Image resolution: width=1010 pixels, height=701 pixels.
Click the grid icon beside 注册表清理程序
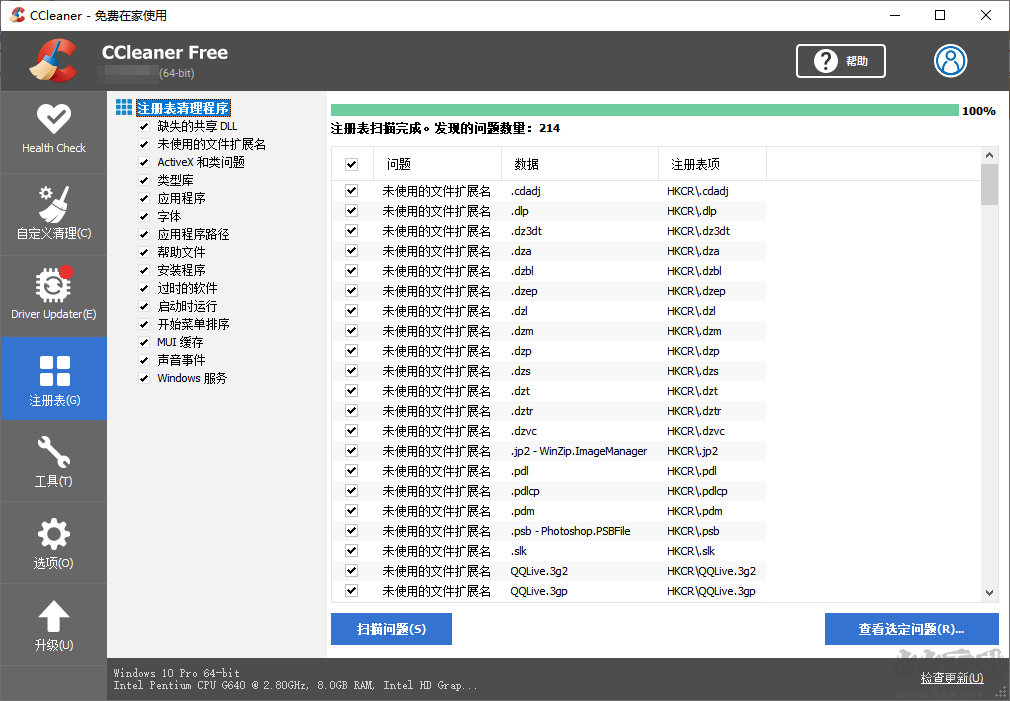[123, 107]
